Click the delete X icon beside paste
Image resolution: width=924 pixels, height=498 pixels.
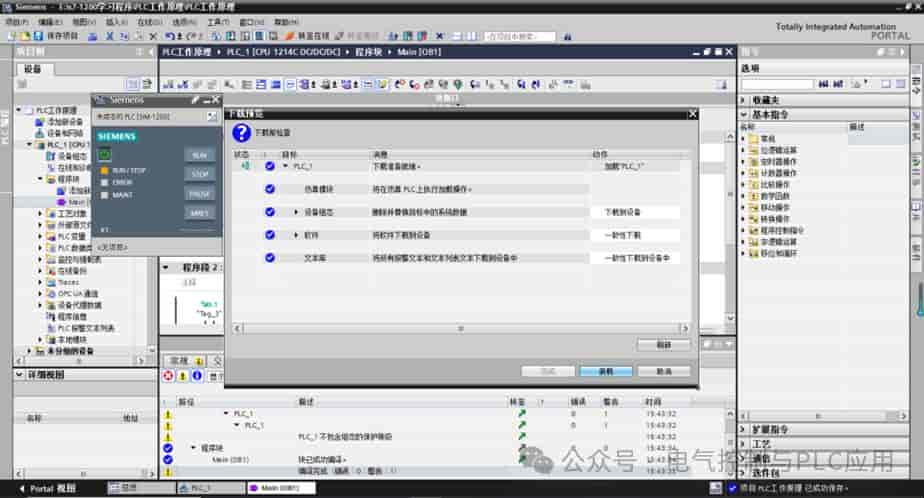pyautogui.click(x=153, y=37)
